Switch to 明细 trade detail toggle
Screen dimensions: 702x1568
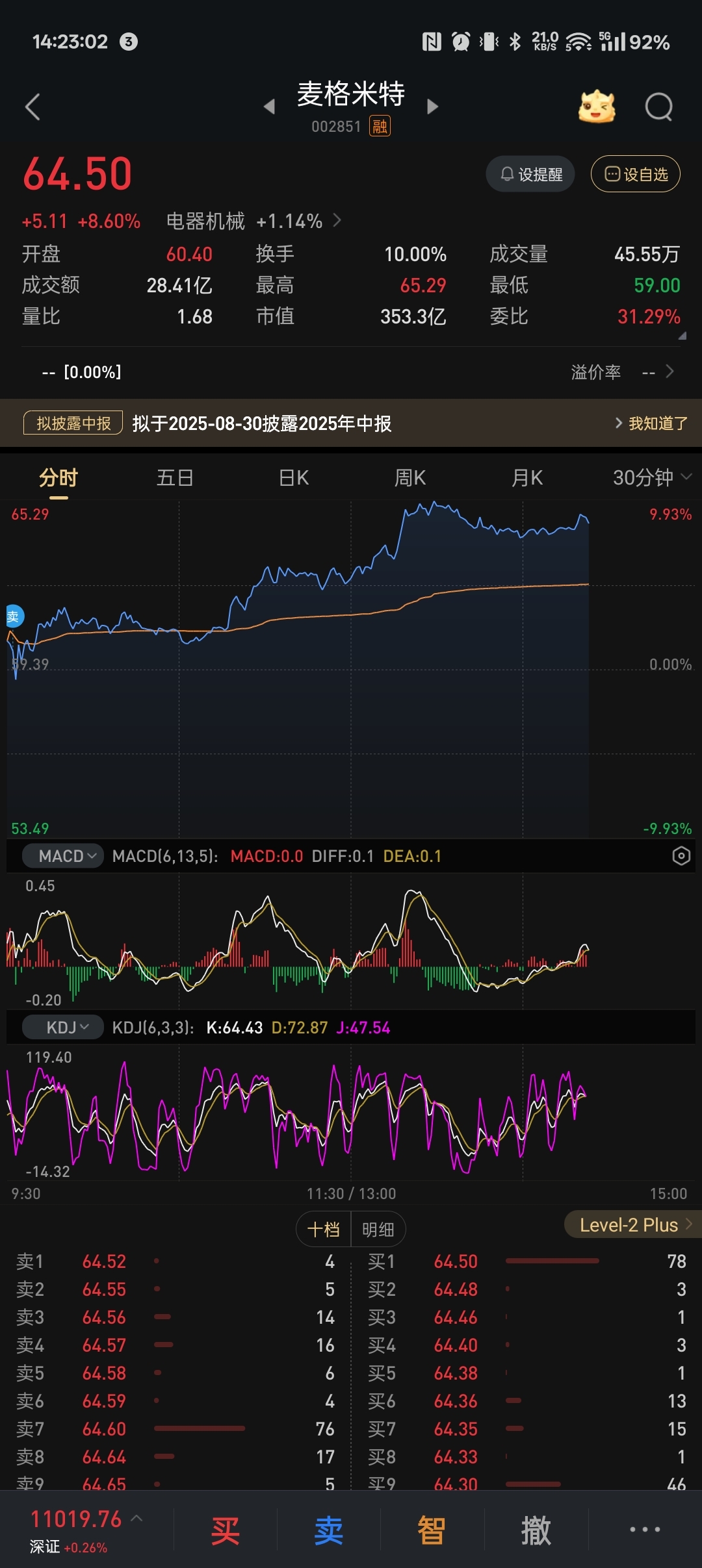pyautogui.click(x=378, y=1229)
